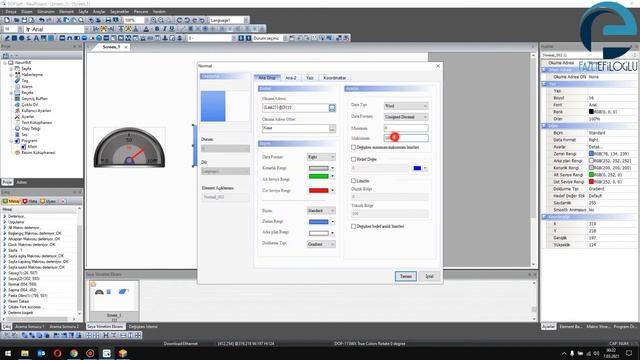Open the Dosya menu
640x360 pixels.
(x=11, y=11)
